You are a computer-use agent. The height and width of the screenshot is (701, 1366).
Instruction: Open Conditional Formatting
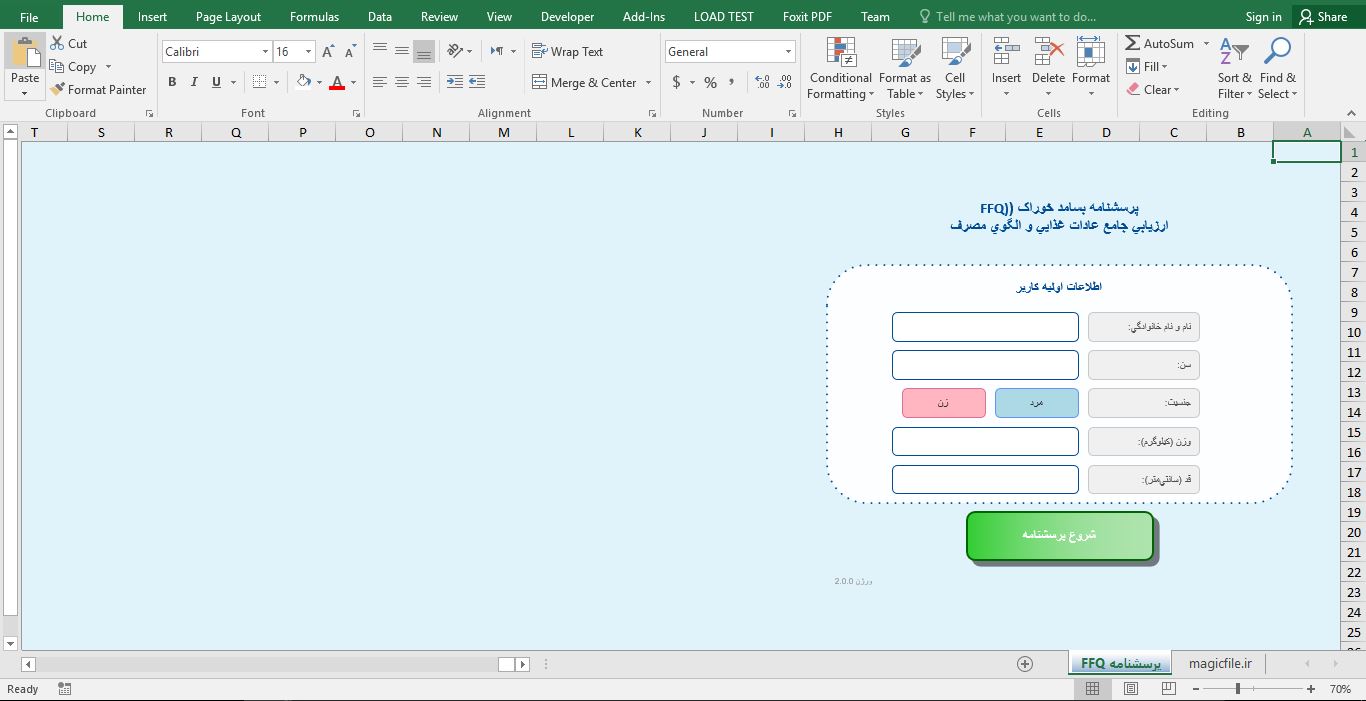point(840,69)
